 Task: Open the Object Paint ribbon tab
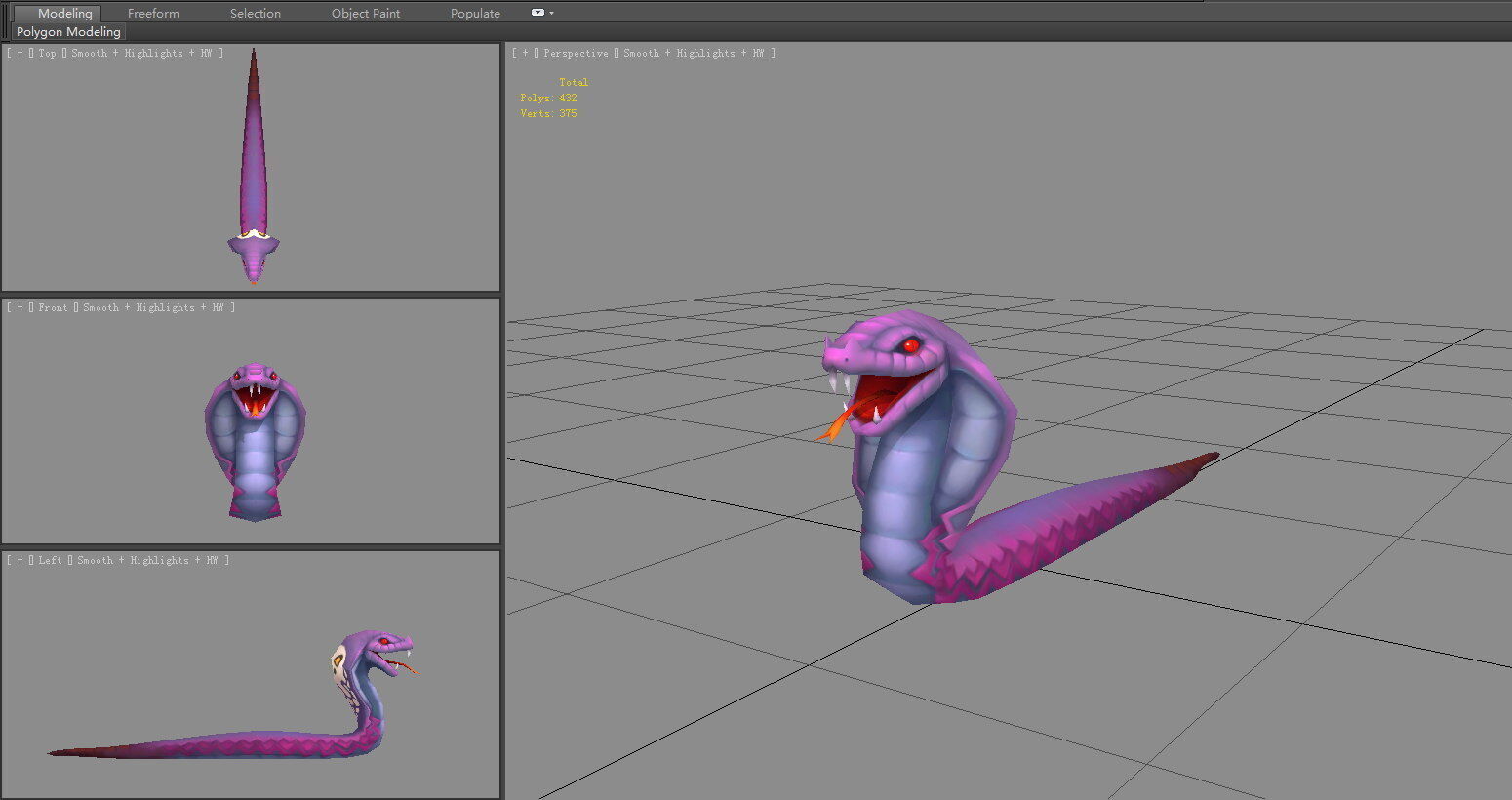tap(366, 14)
